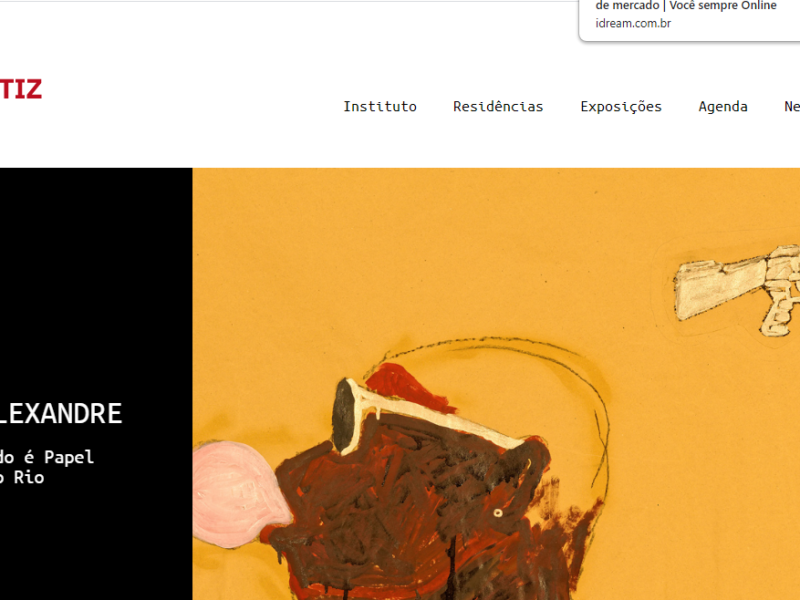Go to the Exposições page
Image resolution: width=800 pixels, height=600 pixels.
[621, 107]
